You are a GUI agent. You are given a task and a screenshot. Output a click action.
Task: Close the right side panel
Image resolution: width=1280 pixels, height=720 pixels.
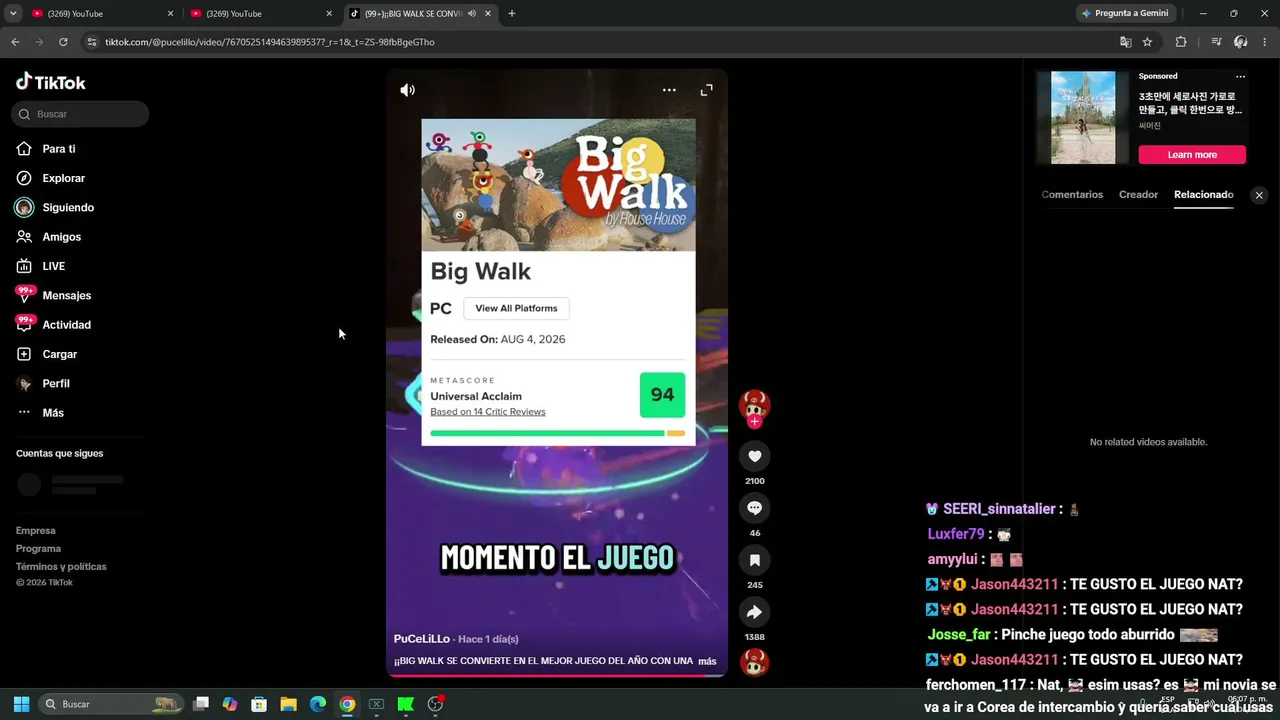pos(1259,195)
